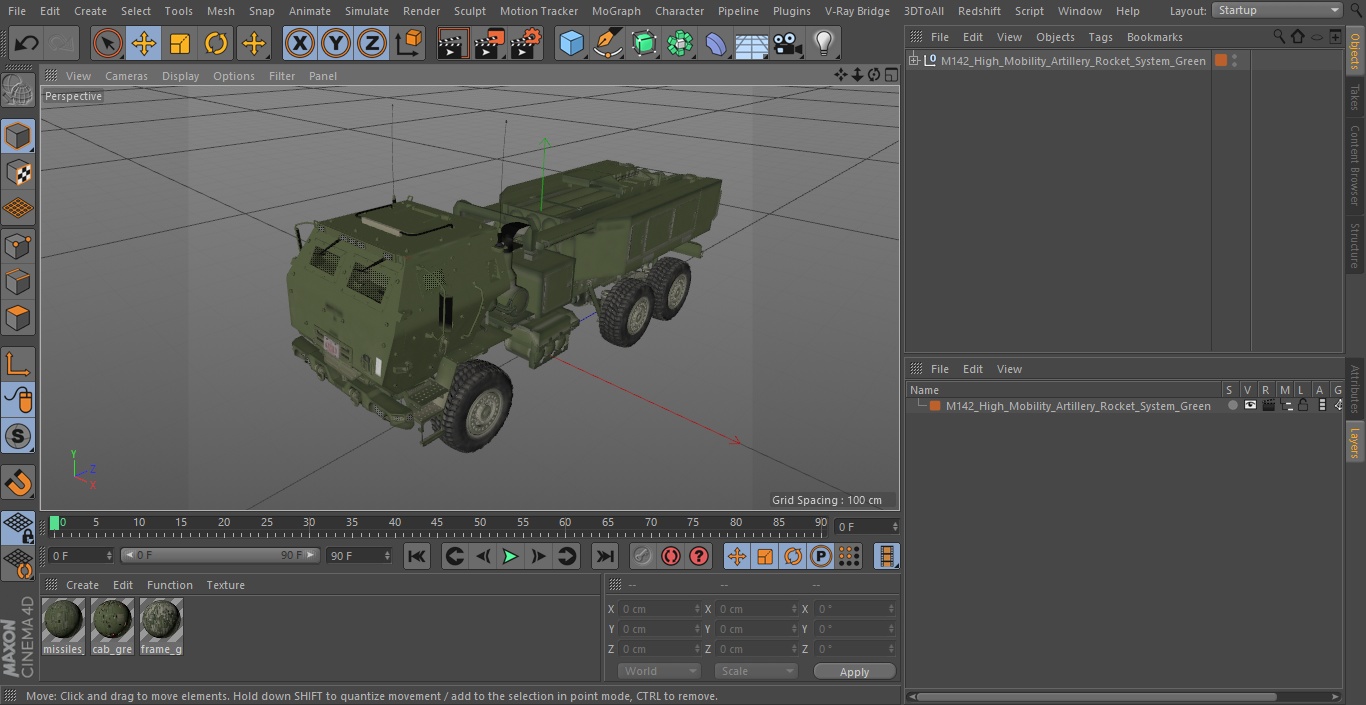Toggle Position keyframe recording

737,557
